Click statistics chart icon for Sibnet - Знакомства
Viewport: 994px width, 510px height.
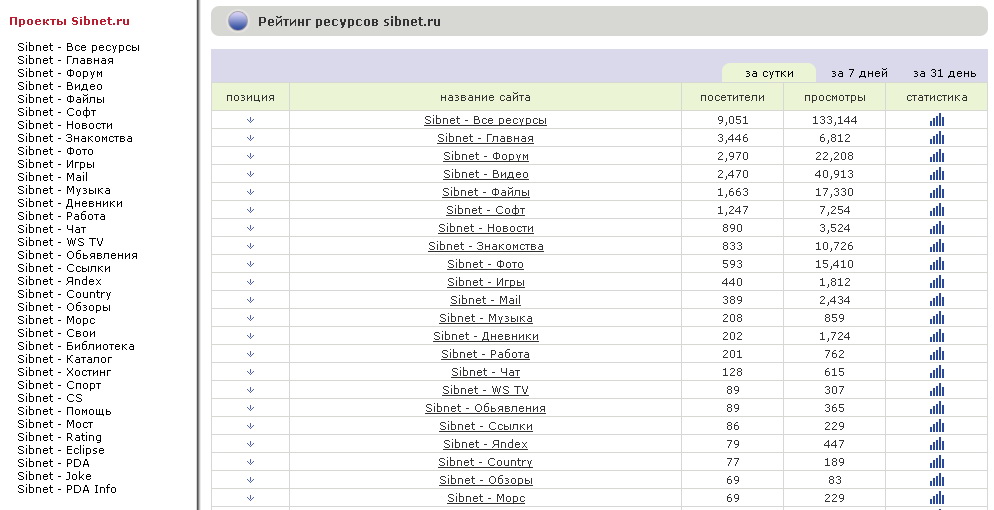pos(937,246)
